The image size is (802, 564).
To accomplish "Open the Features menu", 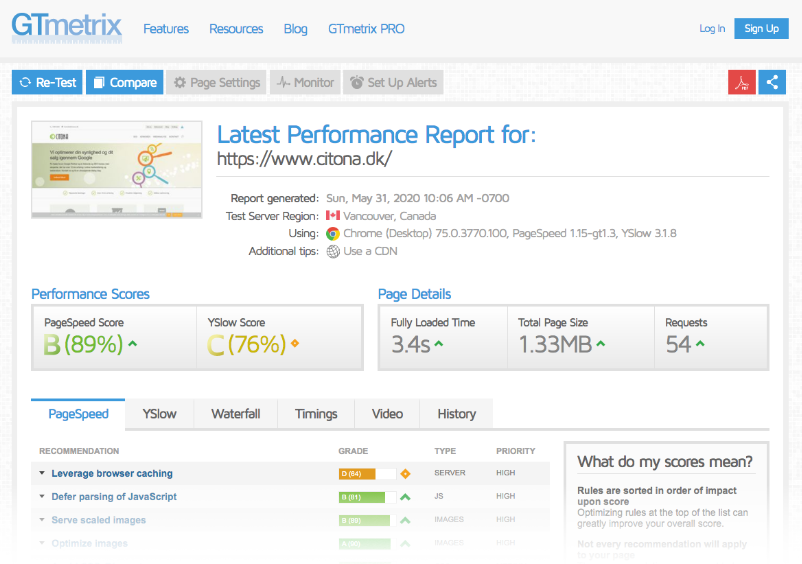I will click(166, 29).
